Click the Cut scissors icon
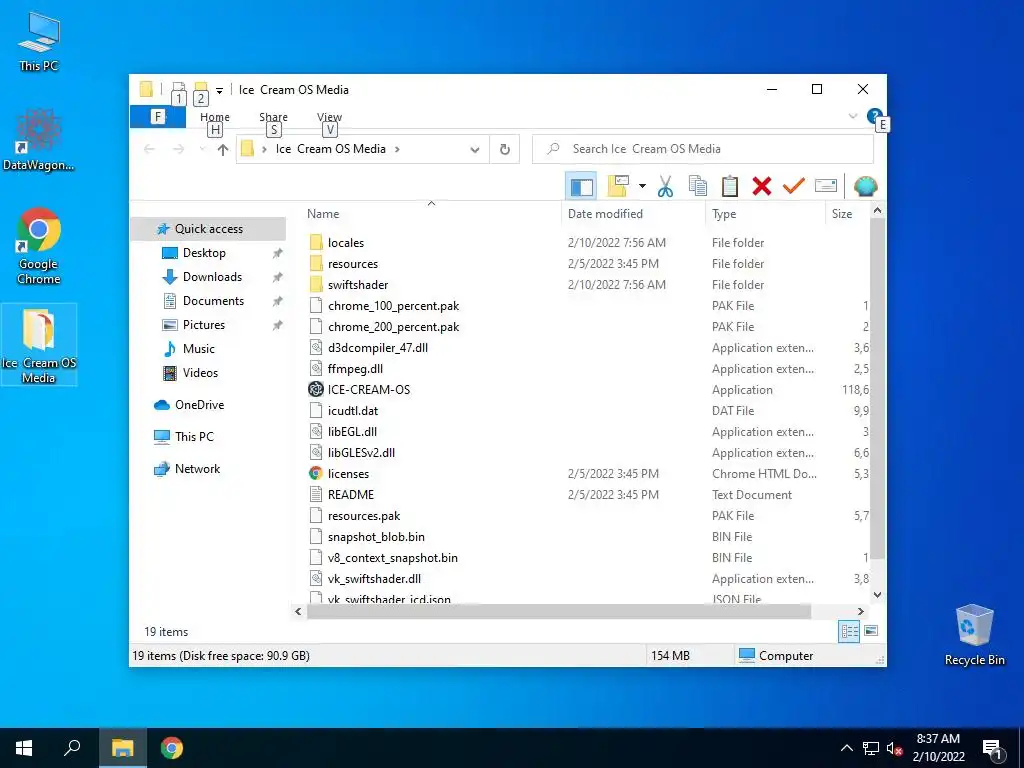Image resolution: width=1024 pixels, height=768 pixels. (x=665, y=187)
